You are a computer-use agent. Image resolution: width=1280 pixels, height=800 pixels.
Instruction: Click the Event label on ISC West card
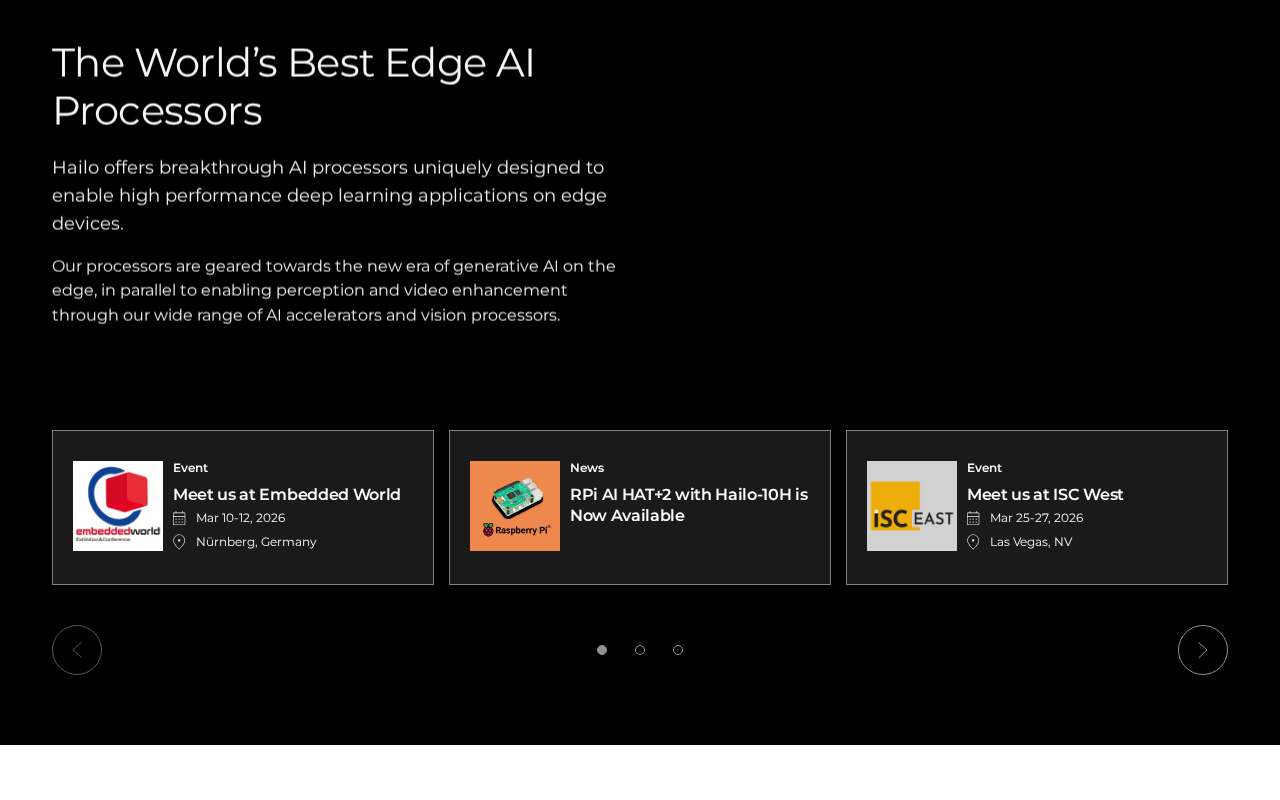984,468
